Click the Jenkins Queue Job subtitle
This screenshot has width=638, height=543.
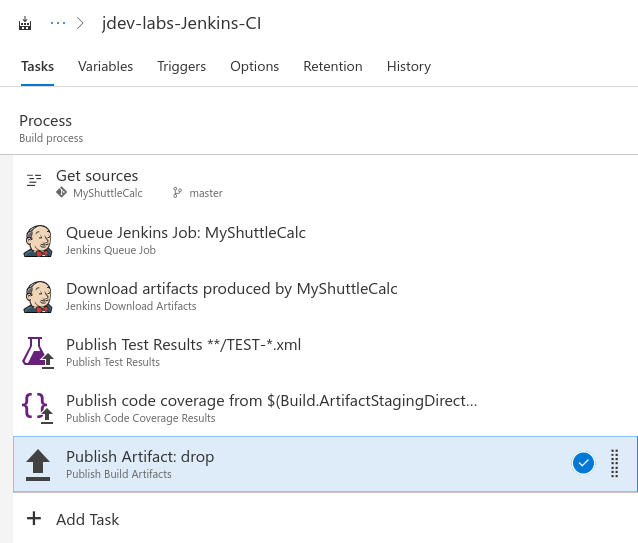[x=111, y=250]
